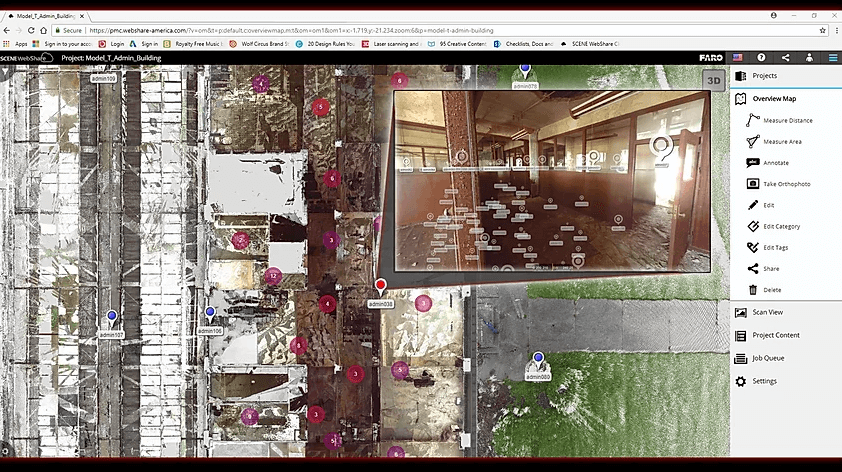Click the language flag icon in header
842x472 pixels.
click(x=737, y=57)
